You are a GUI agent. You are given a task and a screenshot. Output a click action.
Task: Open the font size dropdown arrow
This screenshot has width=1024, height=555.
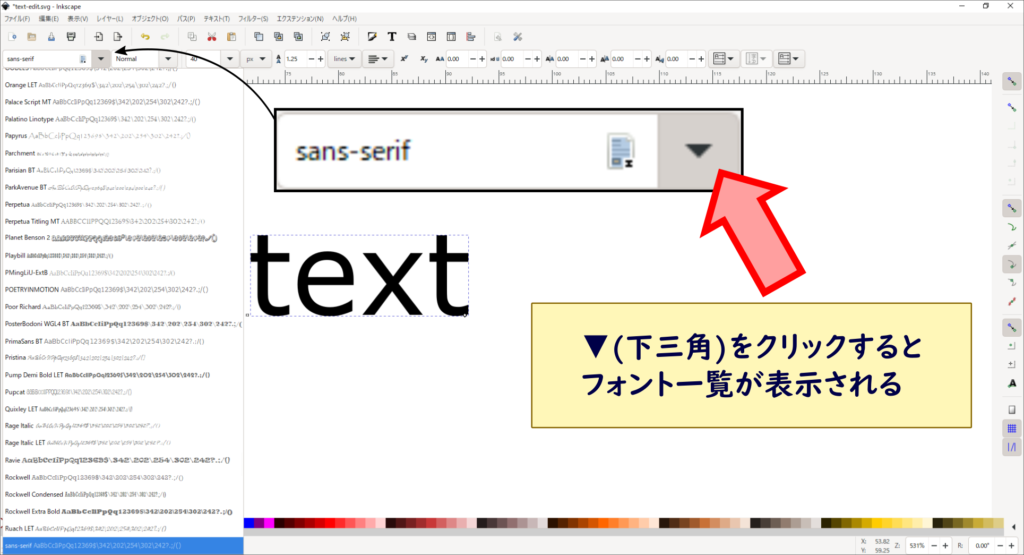tap(229, 59)
